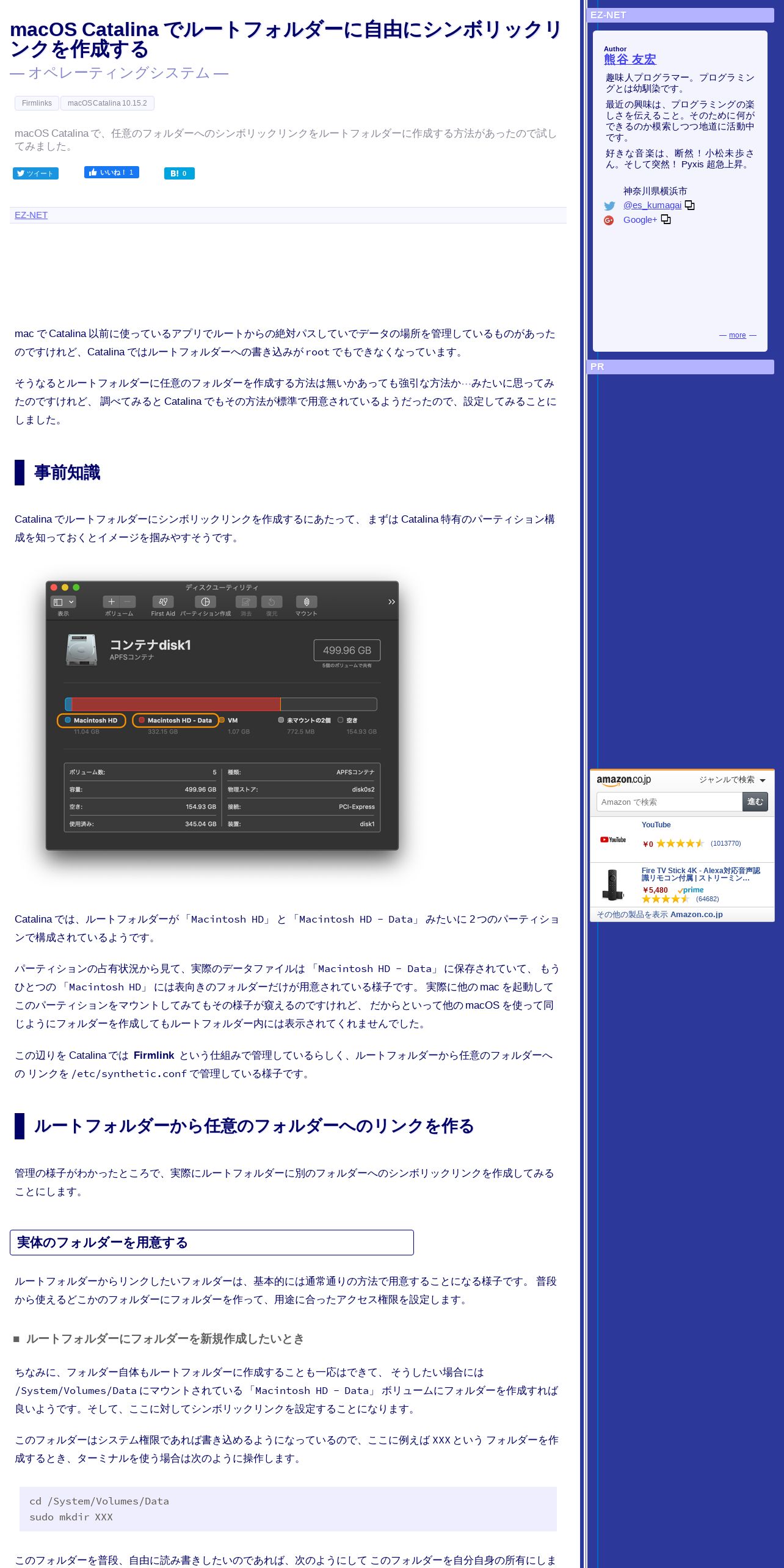Click the EZ-NET sidebar header bar
This screenshot has height=1568, width=784.
pyautogui.click(x=681, y=15)
